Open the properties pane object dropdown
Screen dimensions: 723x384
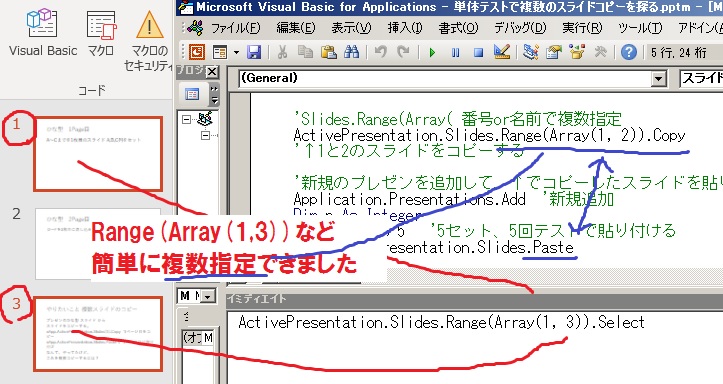(x=207, y=296)
